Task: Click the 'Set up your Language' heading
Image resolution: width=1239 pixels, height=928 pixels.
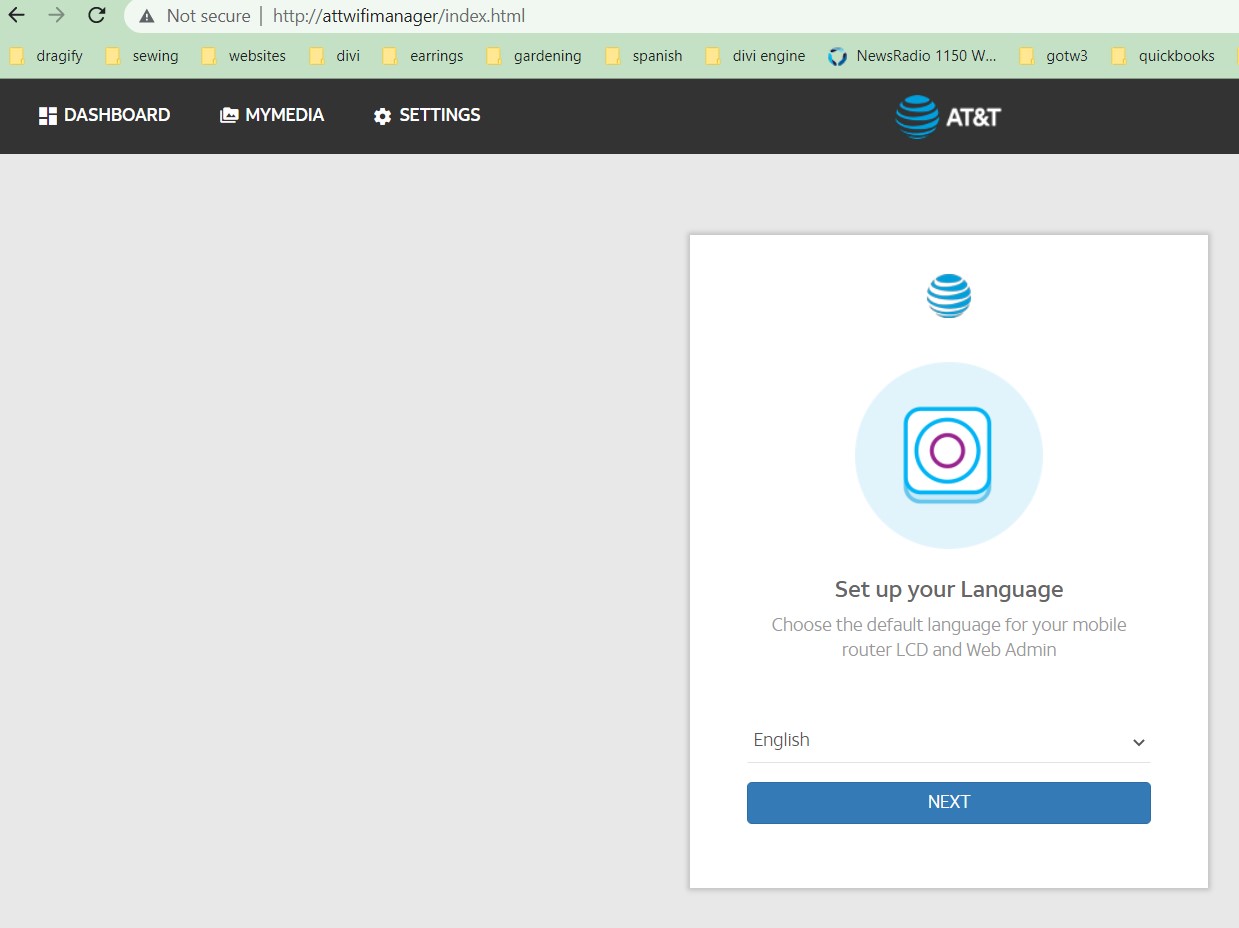Action: click(949, 590)
